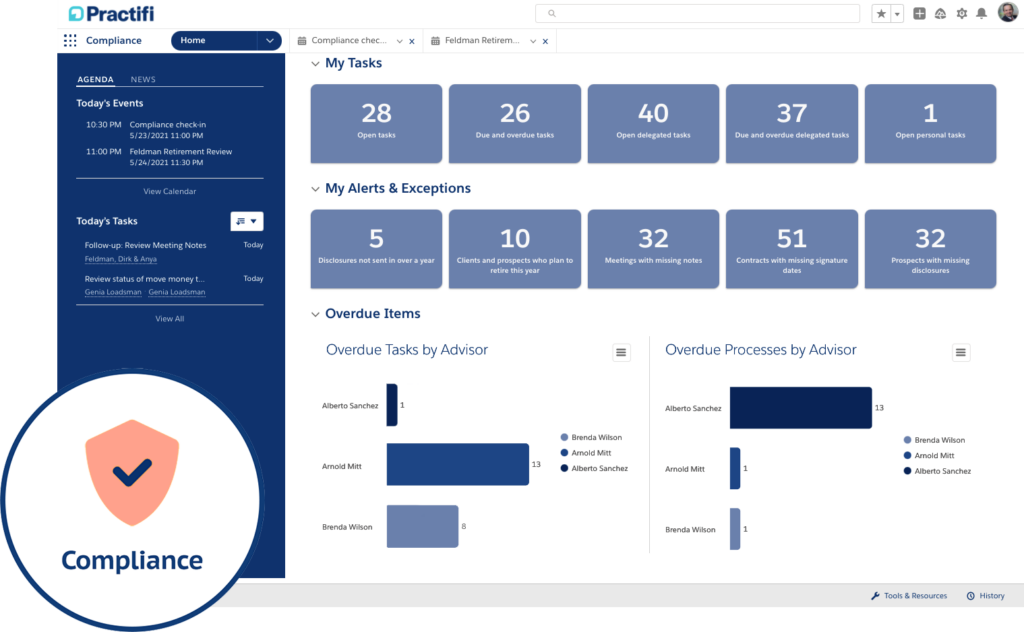Expand the Home navigation dropdown
This screenshot has width=1024, height=632.
pyautogui.click(x=268, y=40)
